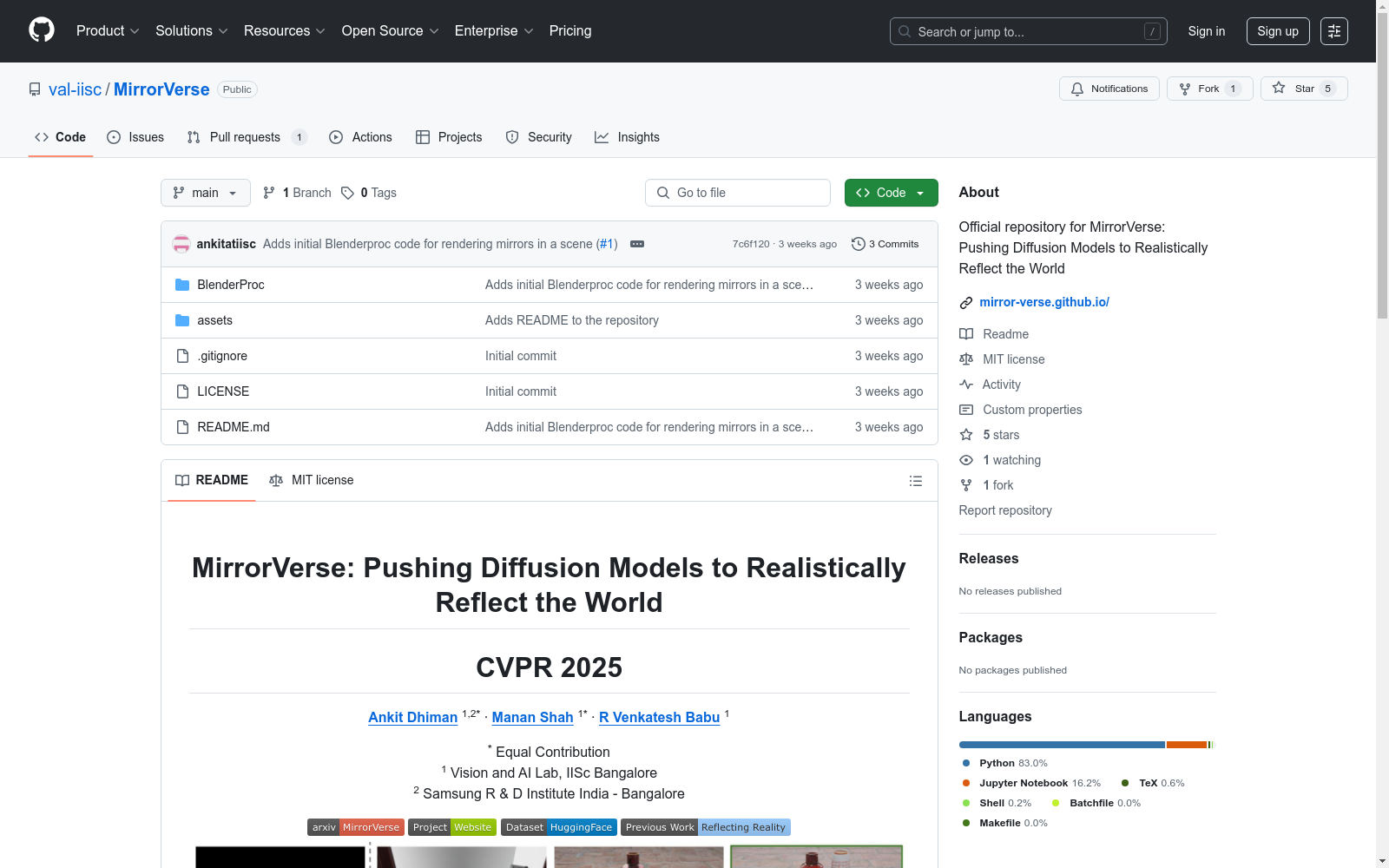This screenshot has width=1389, height=868.
Task: Click the Go to file search field
Action: 738,193
